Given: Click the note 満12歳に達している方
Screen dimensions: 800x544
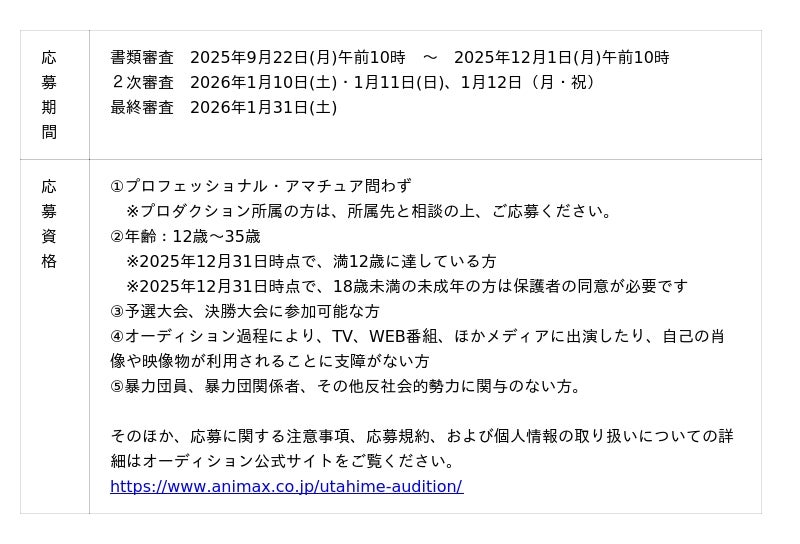Looking at the screenshot, I should [x=311, y=261].
